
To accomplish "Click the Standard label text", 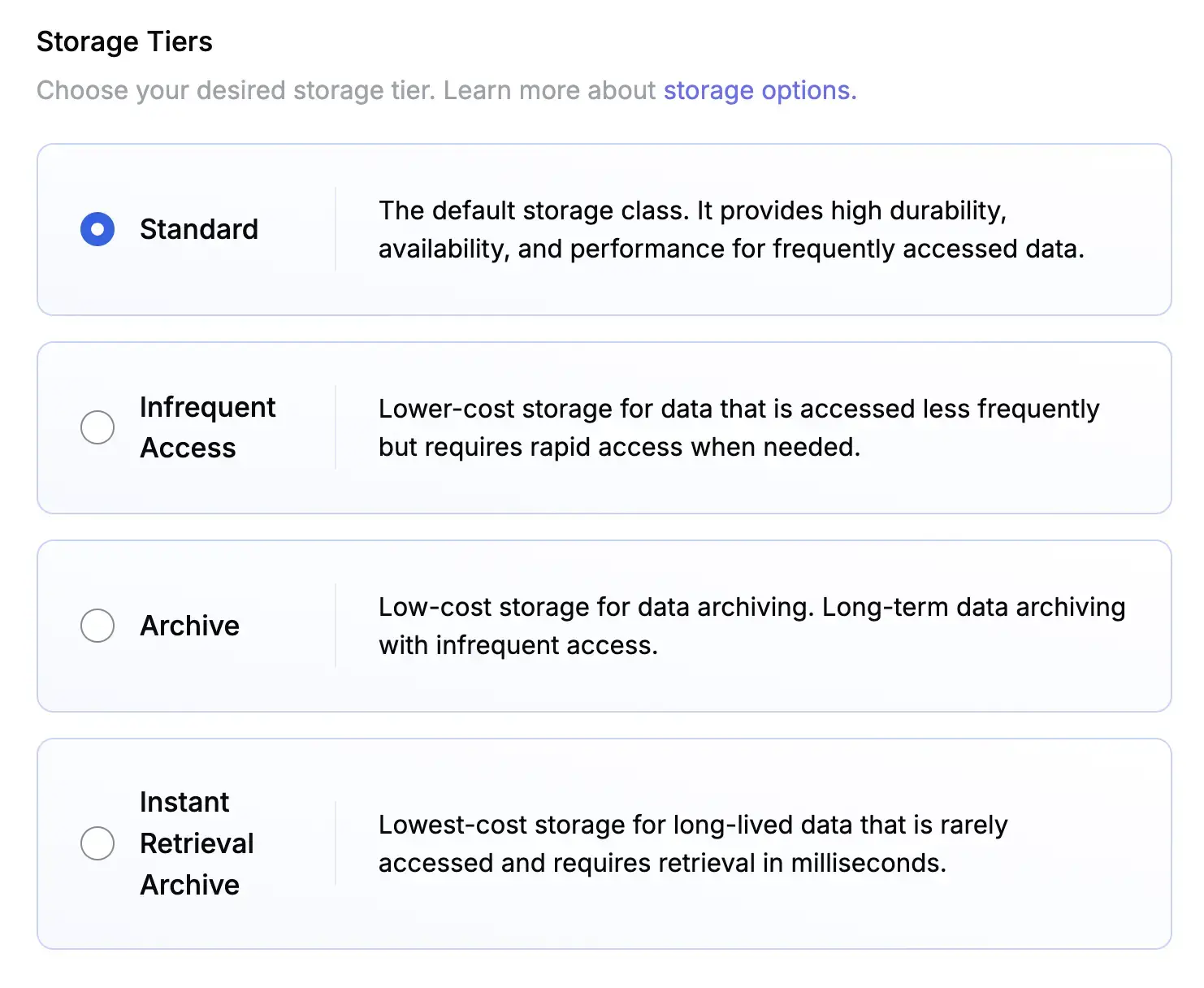I will 199,229.
